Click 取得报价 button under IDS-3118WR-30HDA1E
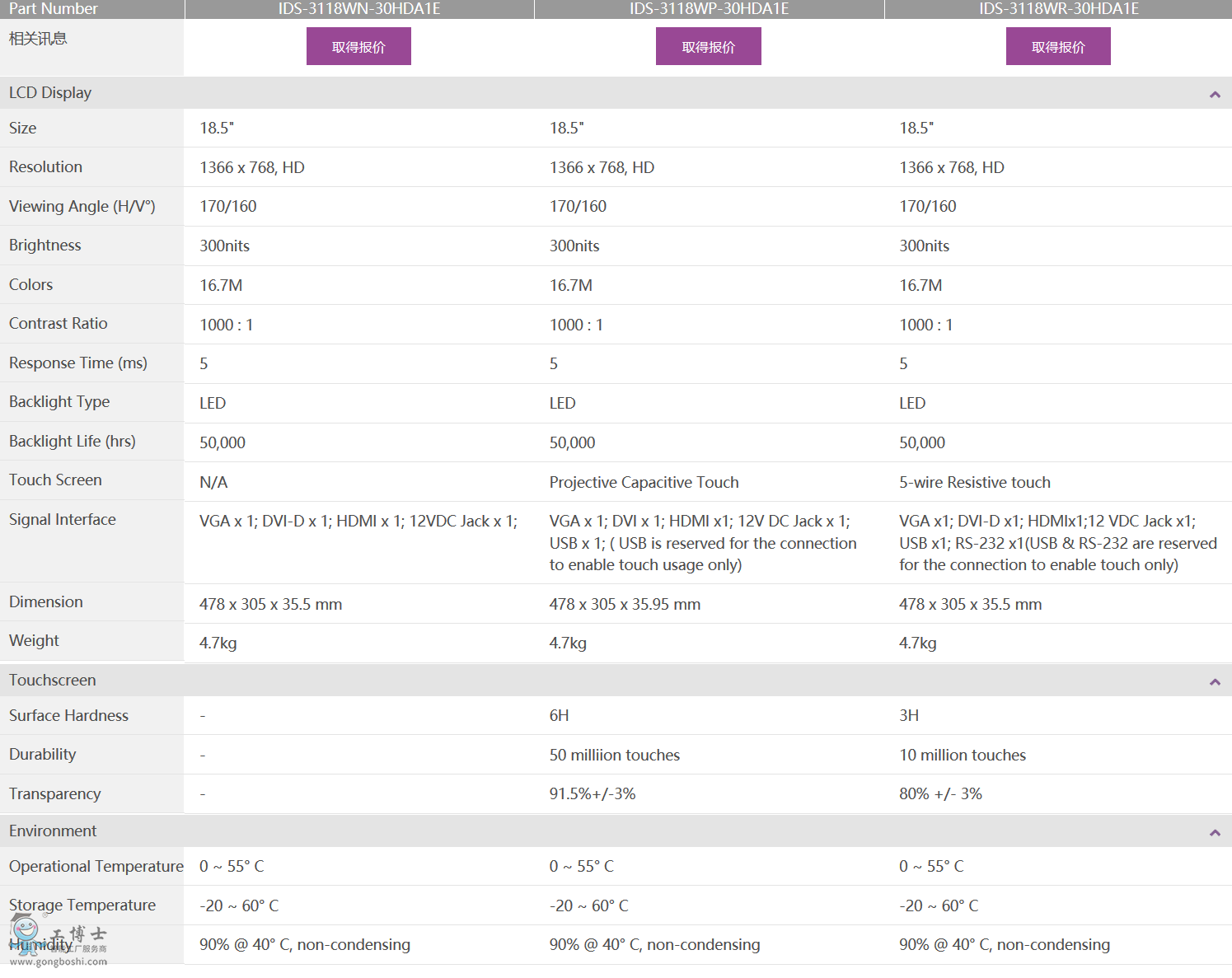This screenshot has width=1232, height=978. [x=1058, y=47]
